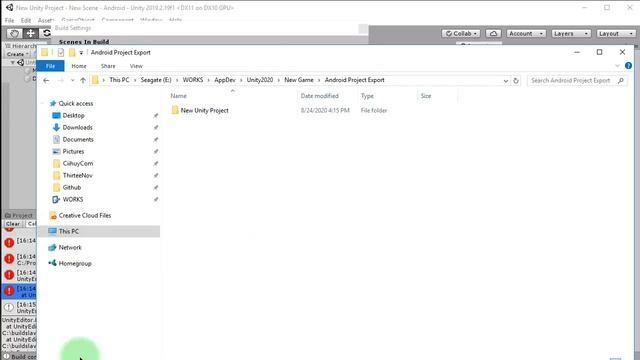640x360 pixels.
Task: Open Unity's File menu
Action: 9,20
